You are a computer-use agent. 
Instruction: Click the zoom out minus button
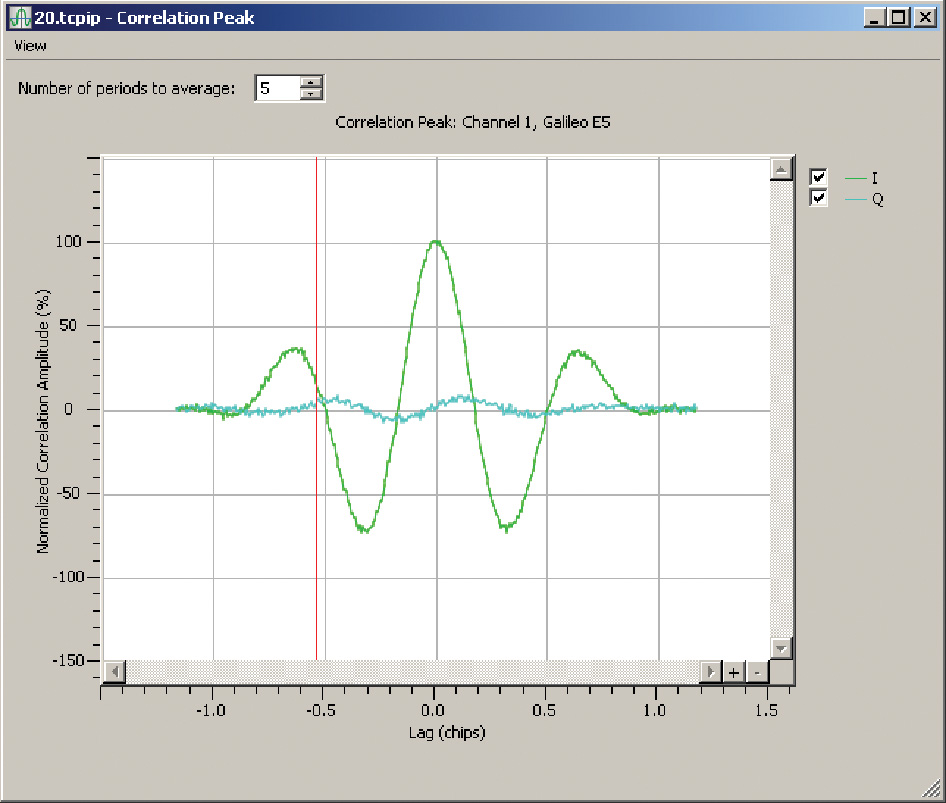[757, 672]
